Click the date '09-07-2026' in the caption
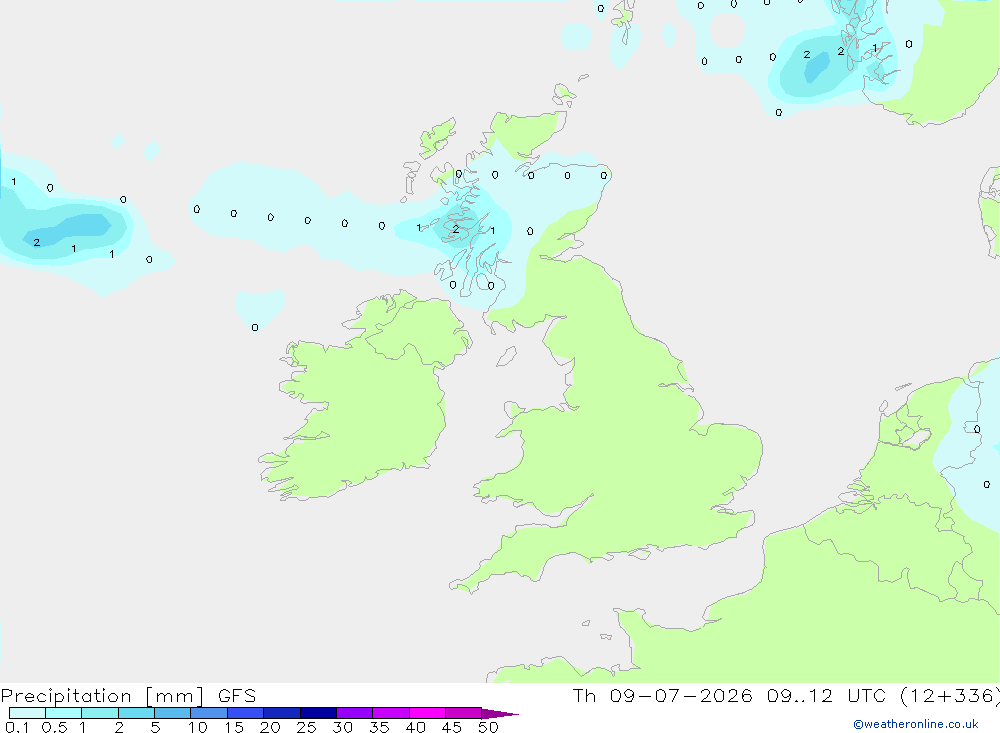Screen dimensions: 1000x733 coord(680,695)
